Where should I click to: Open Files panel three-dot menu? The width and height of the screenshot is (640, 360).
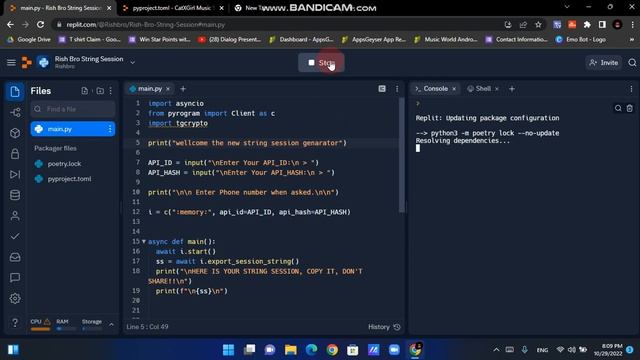pyautogui.click(x=111, y=91)
